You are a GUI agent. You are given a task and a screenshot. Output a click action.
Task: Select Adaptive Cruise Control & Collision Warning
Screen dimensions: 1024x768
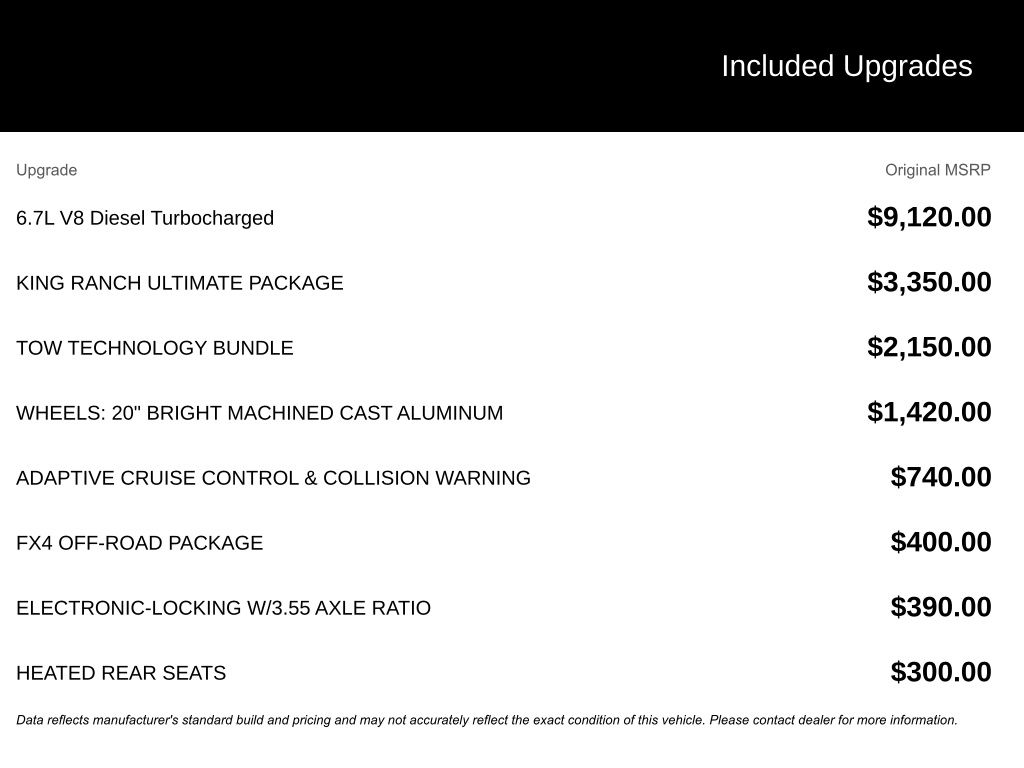point(273,478)
